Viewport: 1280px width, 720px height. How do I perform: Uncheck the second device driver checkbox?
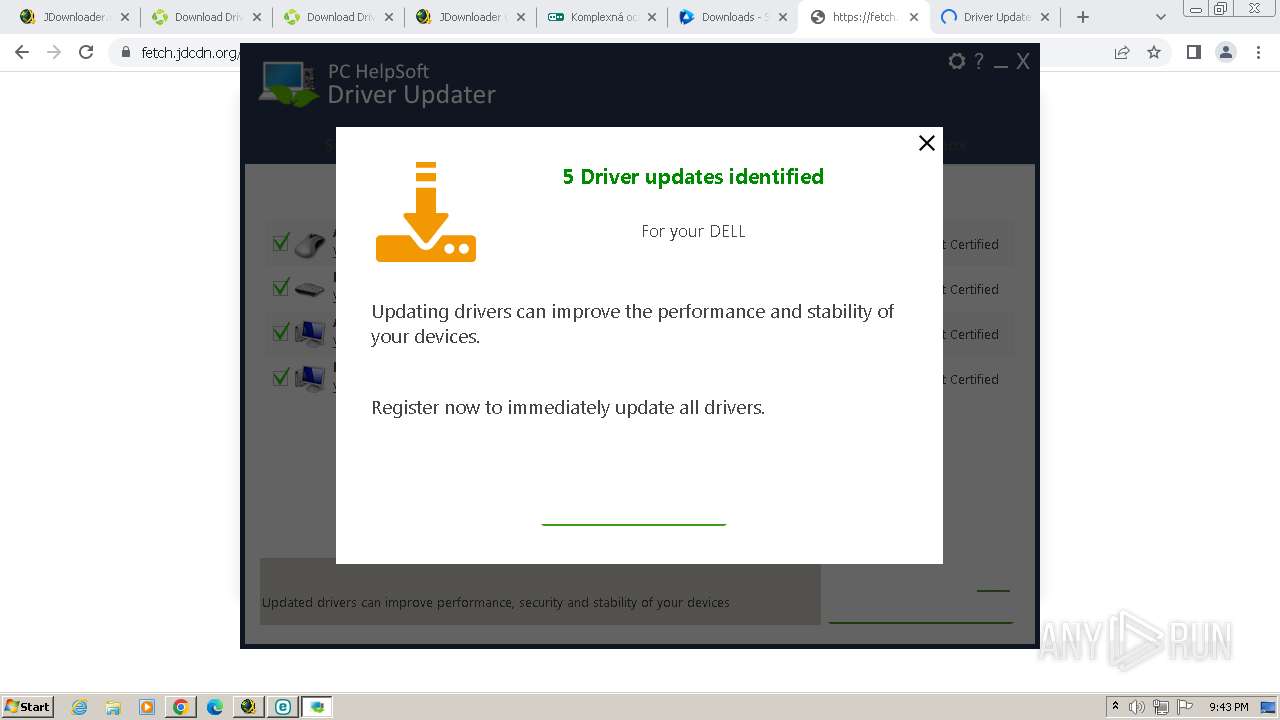click(x=281, y=288)
